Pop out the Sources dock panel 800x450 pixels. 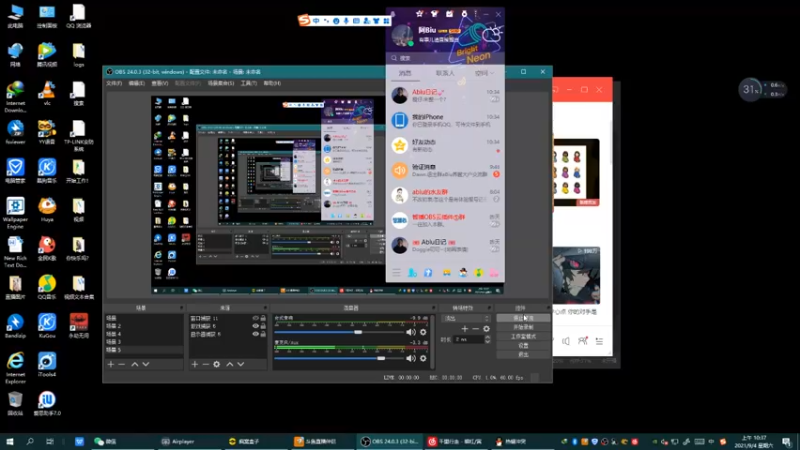[265, 308]
